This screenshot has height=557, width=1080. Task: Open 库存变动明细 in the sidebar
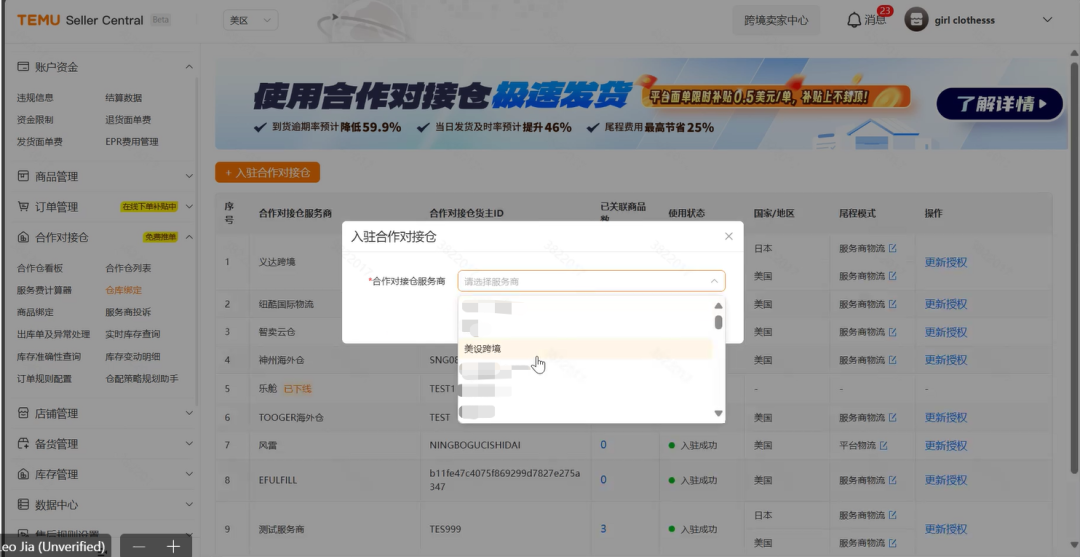pyautogui.click(x=133, y=357)
